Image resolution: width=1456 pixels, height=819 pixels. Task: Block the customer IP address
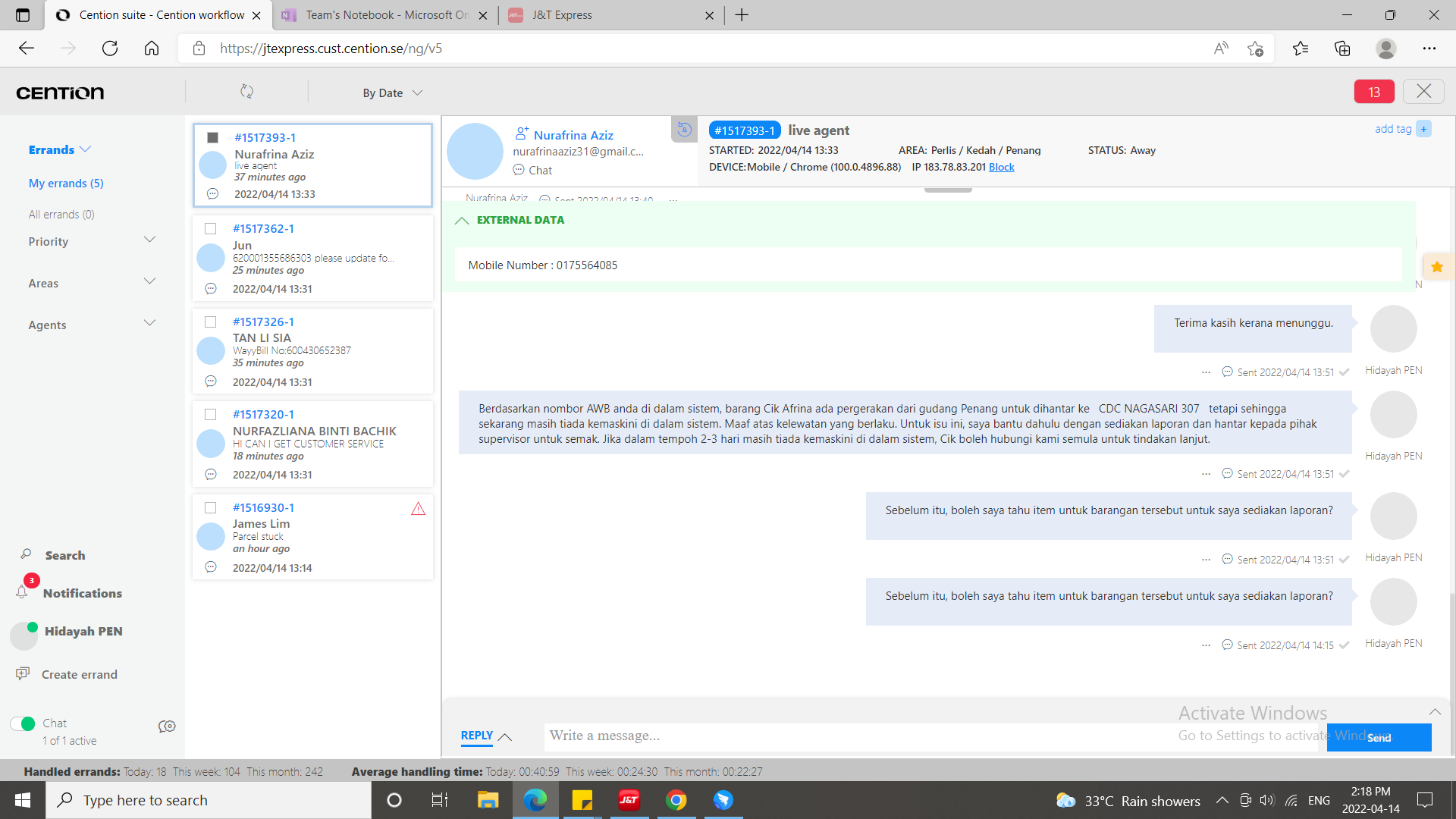(1001, 167)
